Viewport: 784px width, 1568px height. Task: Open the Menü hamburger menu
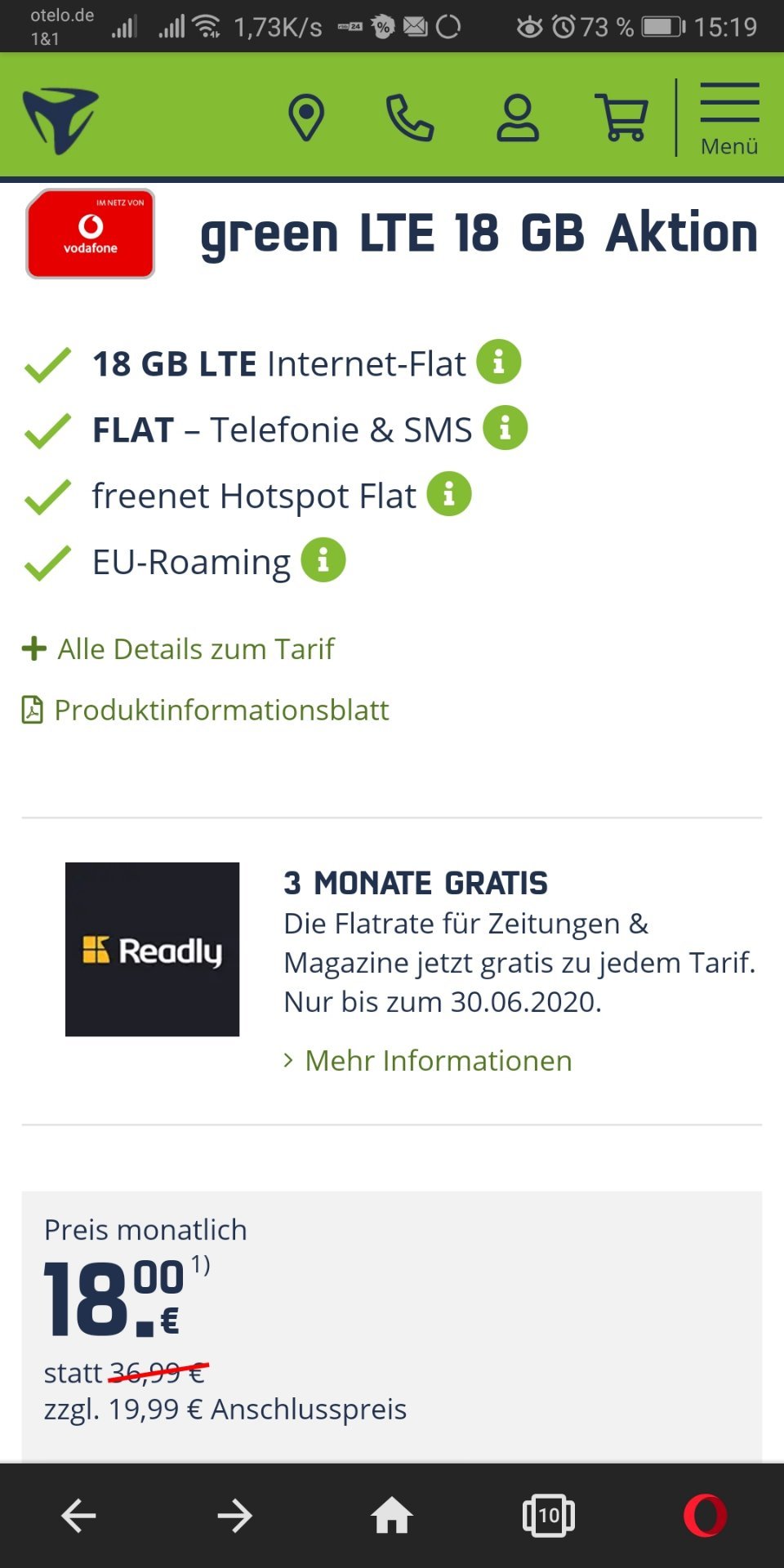tap(729, 119)
